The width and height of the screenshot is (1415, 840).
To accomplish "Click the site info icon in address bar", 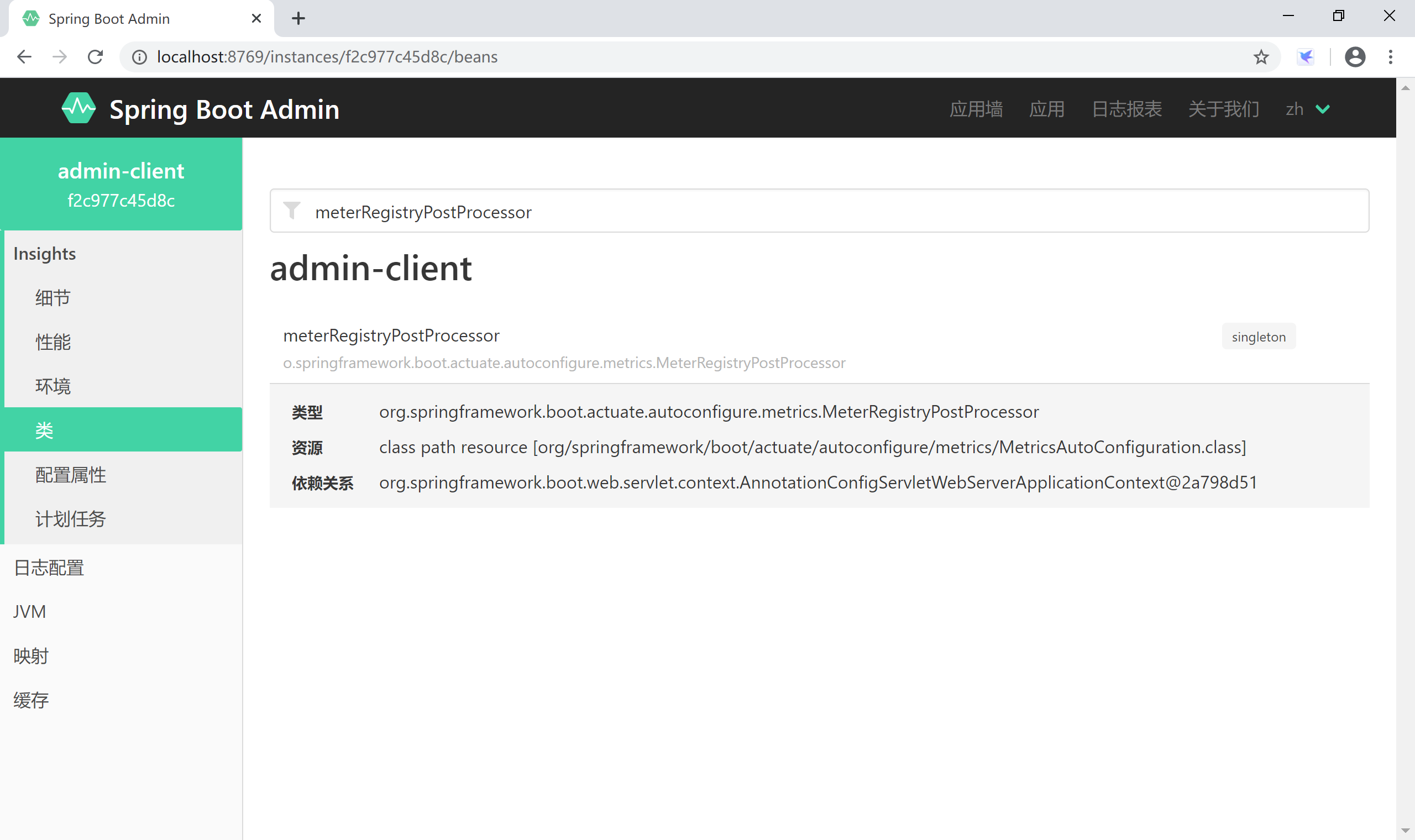I will [x=139, y=56].
